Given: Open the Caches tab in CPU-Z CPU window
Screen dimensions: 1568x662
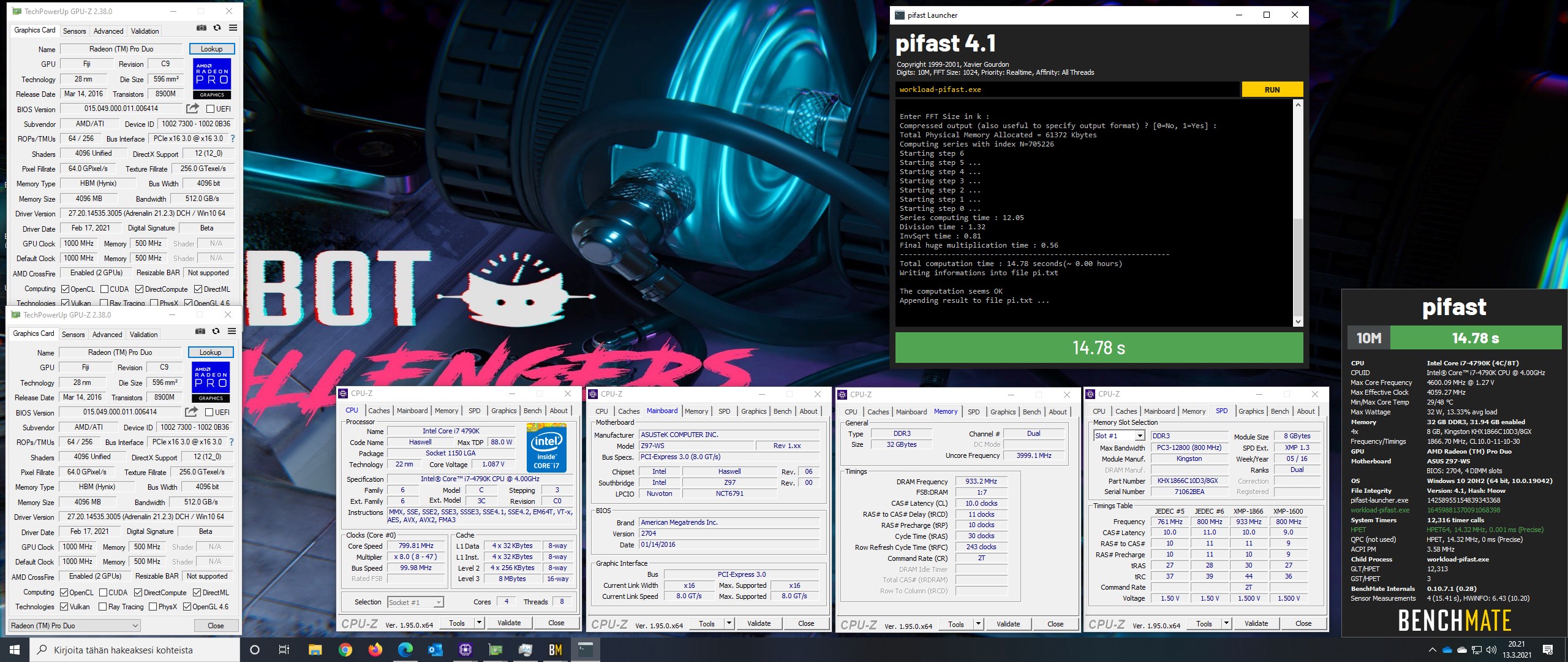Looking at the screenshot, I should tap(379, 411).
